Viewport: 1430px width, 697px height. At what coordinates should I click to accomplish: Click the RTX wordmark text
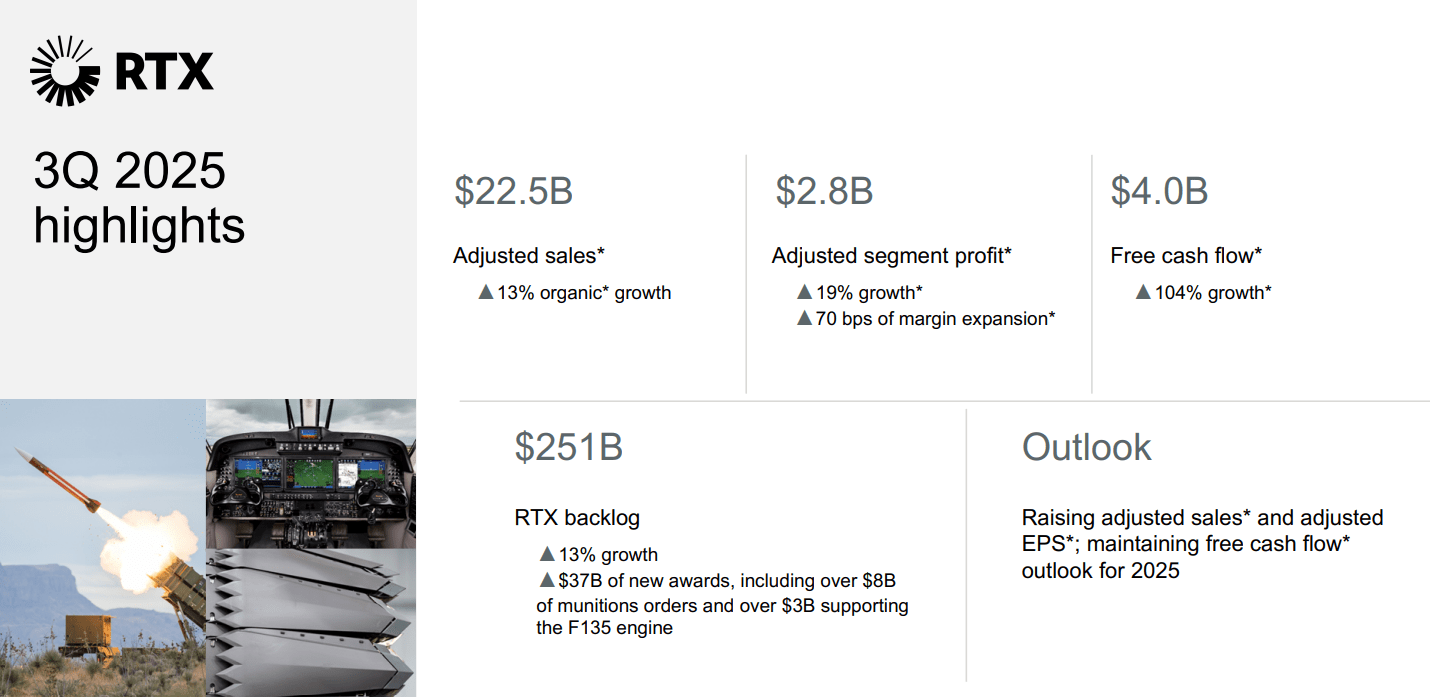(164, 71)
